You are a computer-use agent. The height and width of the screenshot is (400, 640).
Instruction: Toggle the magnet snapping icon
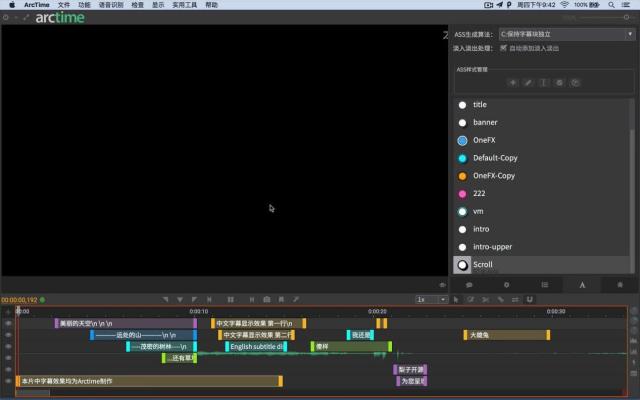click(x=530, y=300)
